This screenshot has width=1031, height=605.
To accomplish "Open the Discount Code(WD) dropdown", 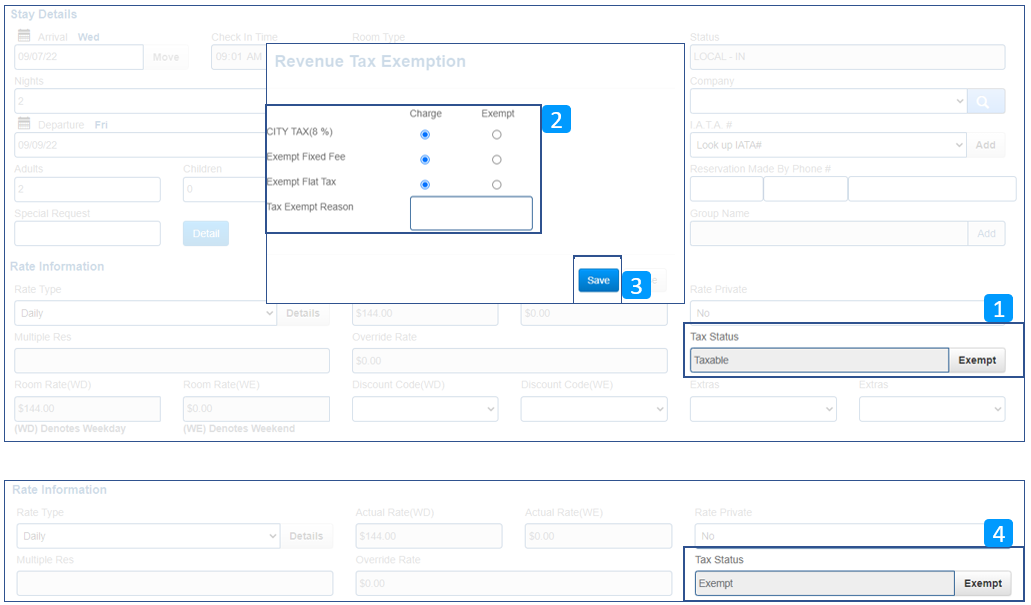I will 424,409.
